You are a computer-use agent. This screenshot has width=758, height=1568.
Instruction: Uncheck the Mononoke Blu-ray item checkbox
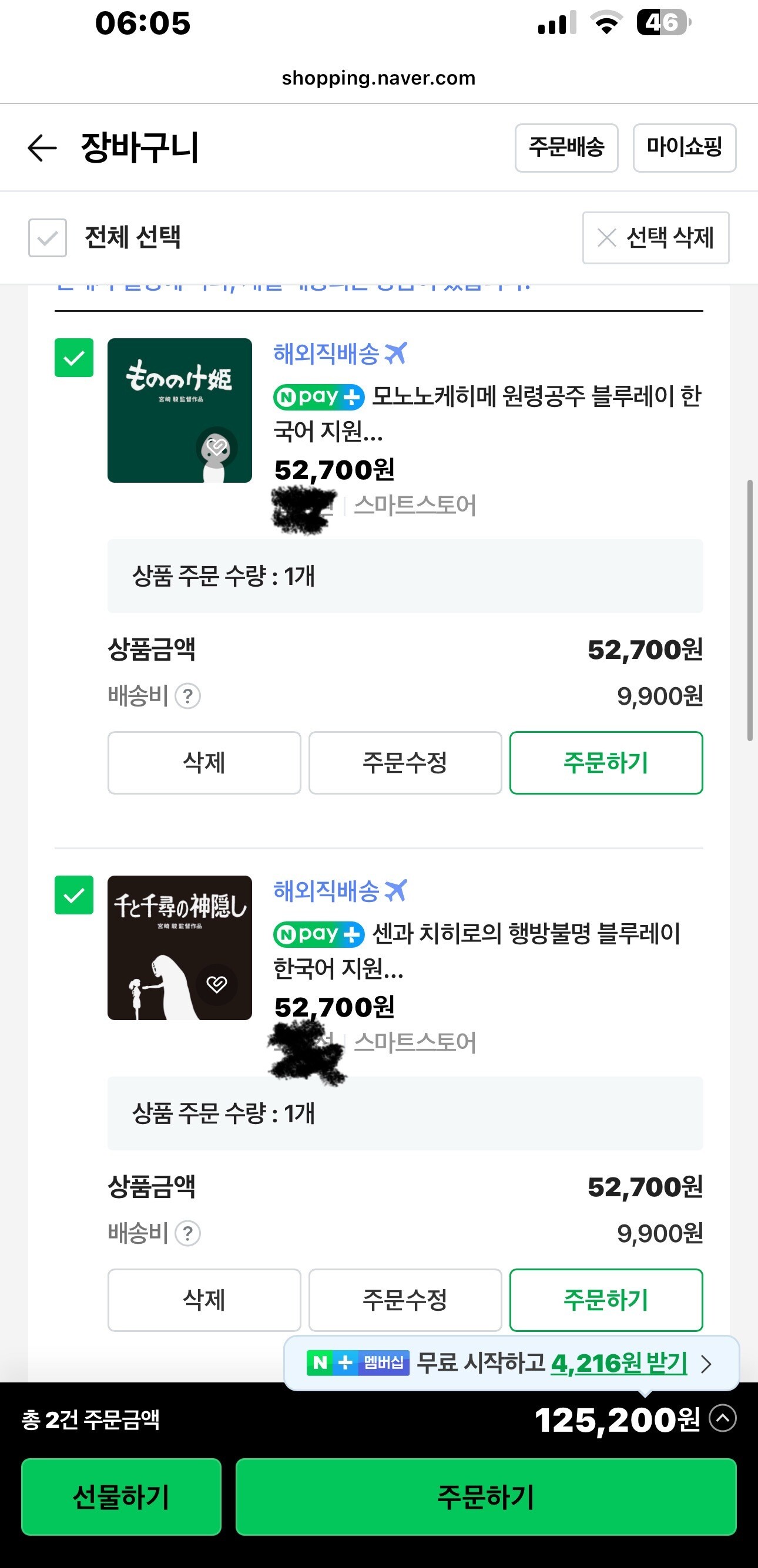(x=73, y=358)
